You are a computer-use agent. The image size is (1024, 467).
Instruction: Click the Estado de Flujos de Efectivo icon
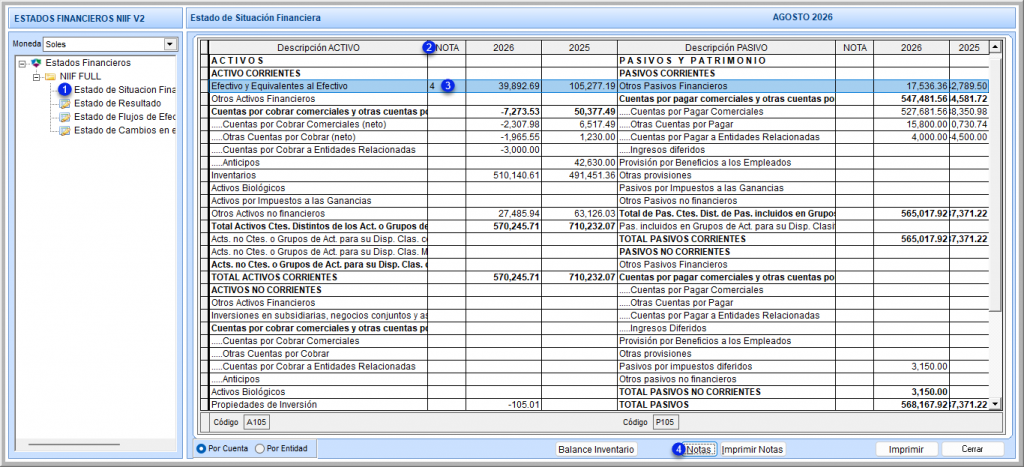pos(65,117)
